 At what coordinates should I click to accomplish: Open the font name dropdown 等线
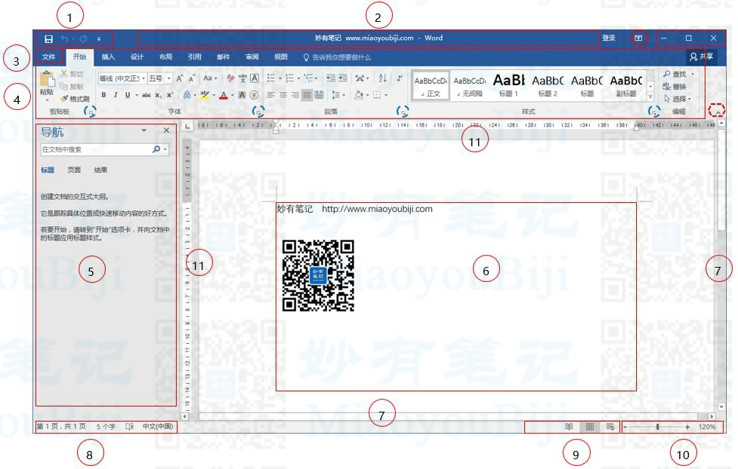click(120, 78)
